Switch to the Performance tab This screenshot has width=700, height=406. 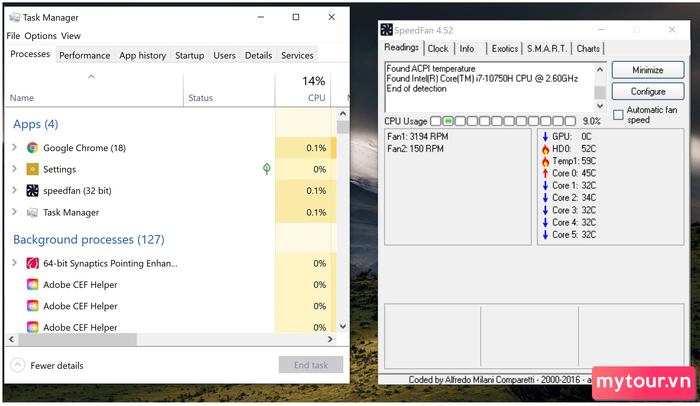(x=84, y=55)
